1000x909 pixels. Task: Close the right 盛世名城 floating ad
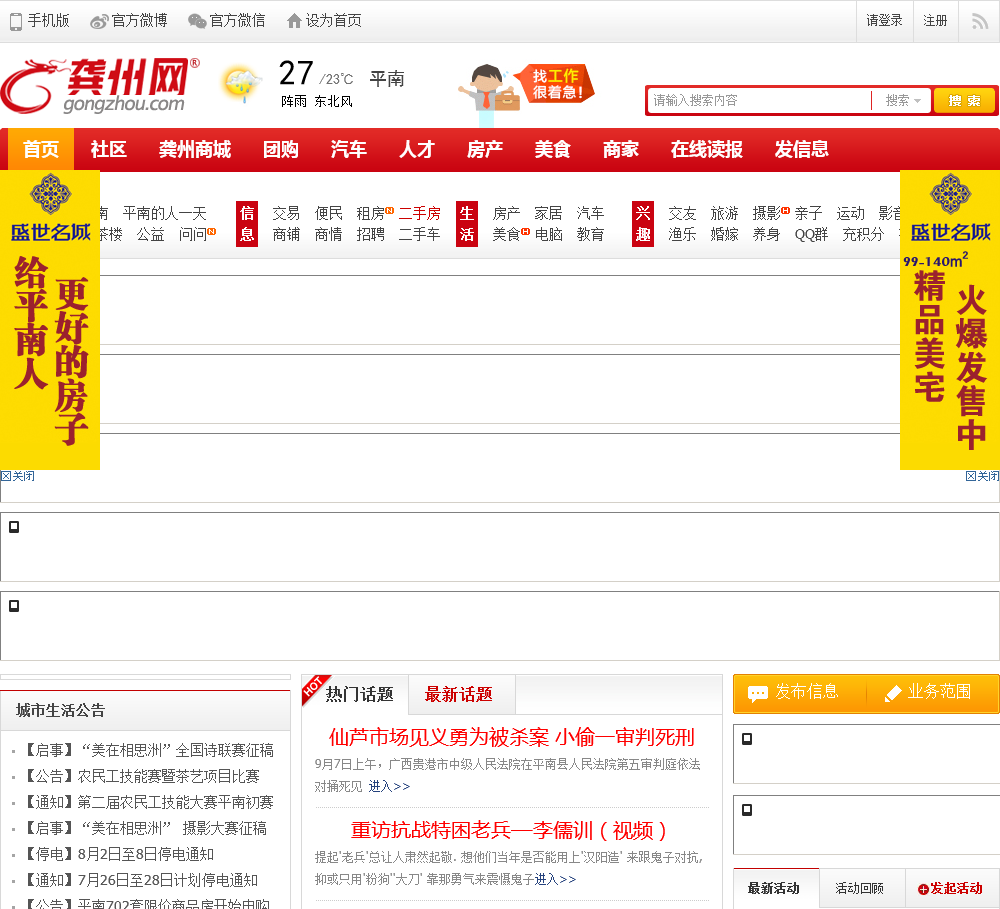pos(982,477)
